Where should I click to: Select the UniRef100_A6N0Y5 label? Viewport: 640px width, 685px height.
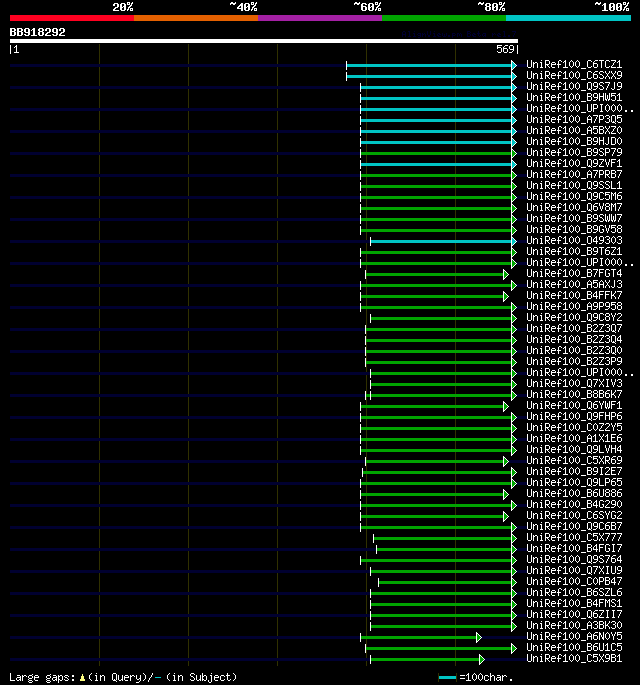(574, 636)
